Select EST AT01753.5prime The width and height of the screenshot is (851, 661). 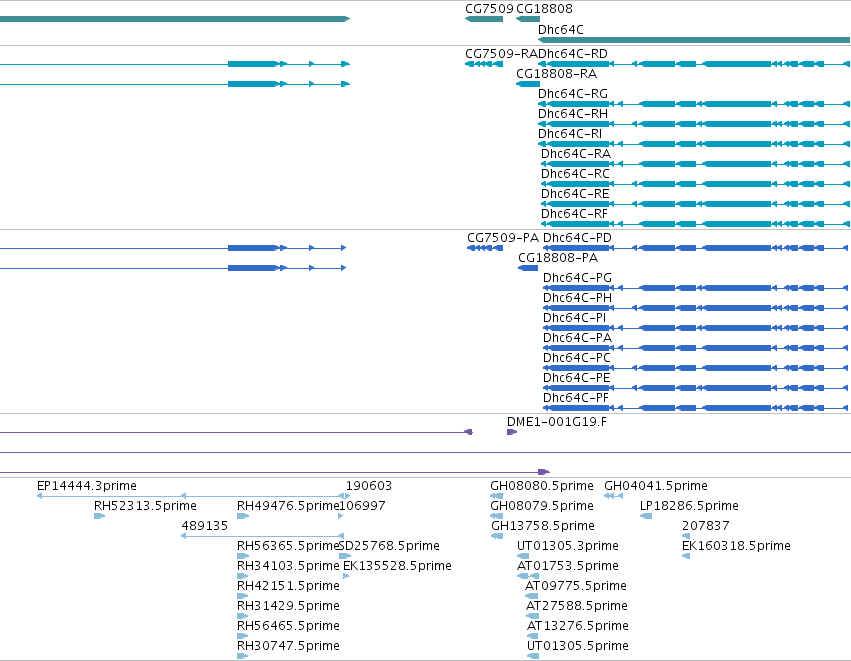click(x=568, y=566)
